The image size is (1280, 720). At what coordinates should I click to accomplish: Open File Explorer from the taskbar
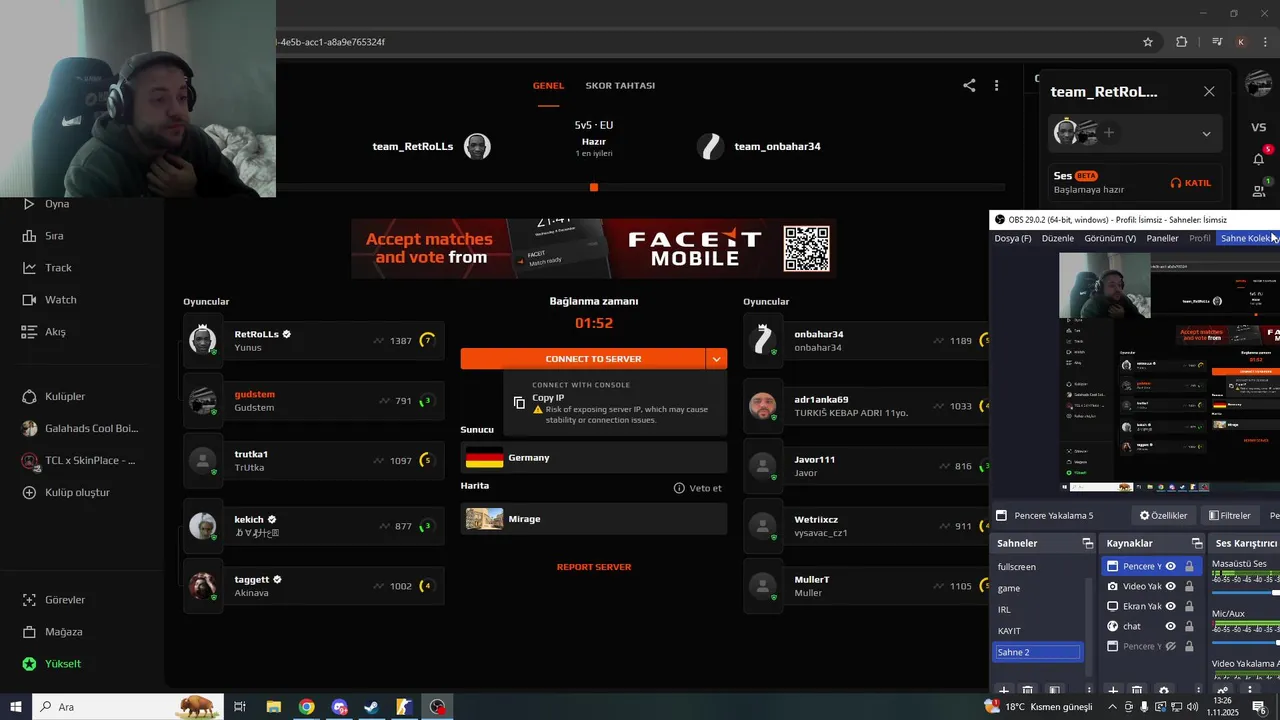coord(273,707)
